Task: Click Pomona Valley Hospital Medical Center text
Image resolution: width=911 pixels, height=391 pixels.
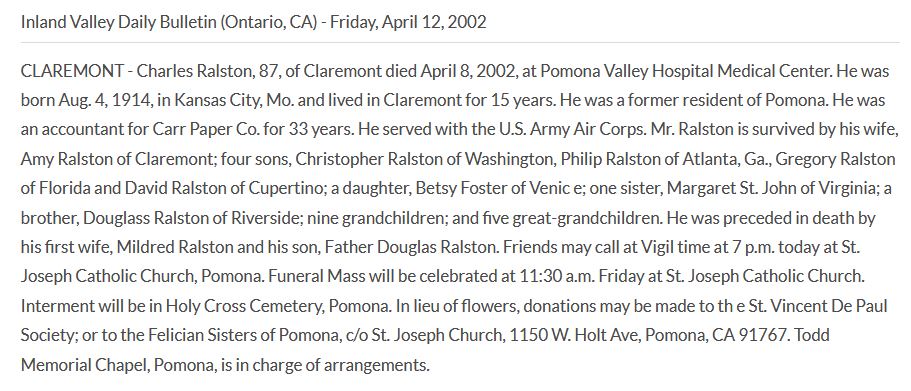Action: click(690, 71)
